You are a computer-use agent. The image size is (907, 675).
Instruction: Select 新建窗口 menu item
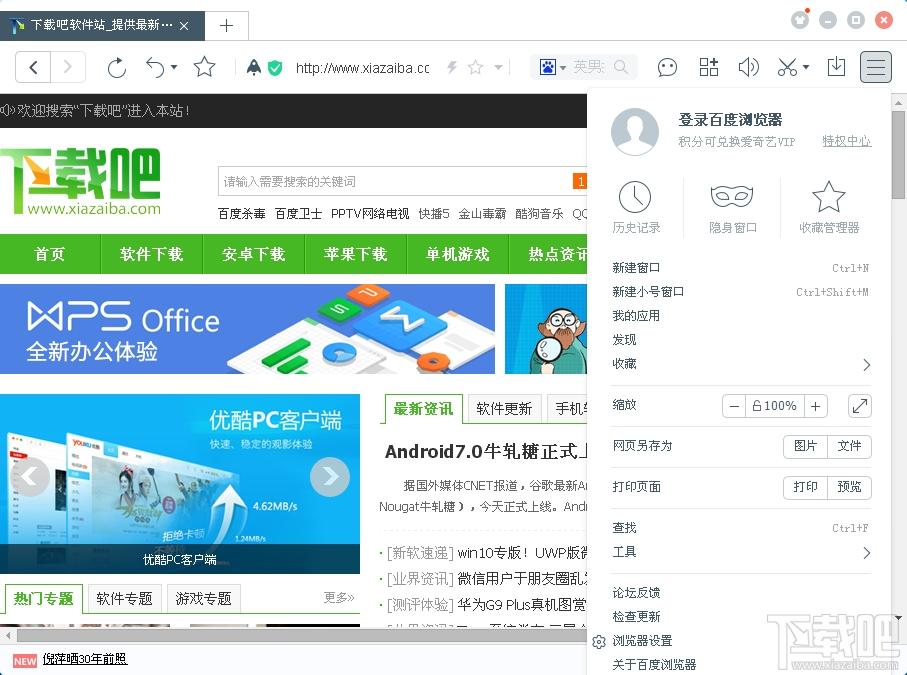tap(740, 268)
